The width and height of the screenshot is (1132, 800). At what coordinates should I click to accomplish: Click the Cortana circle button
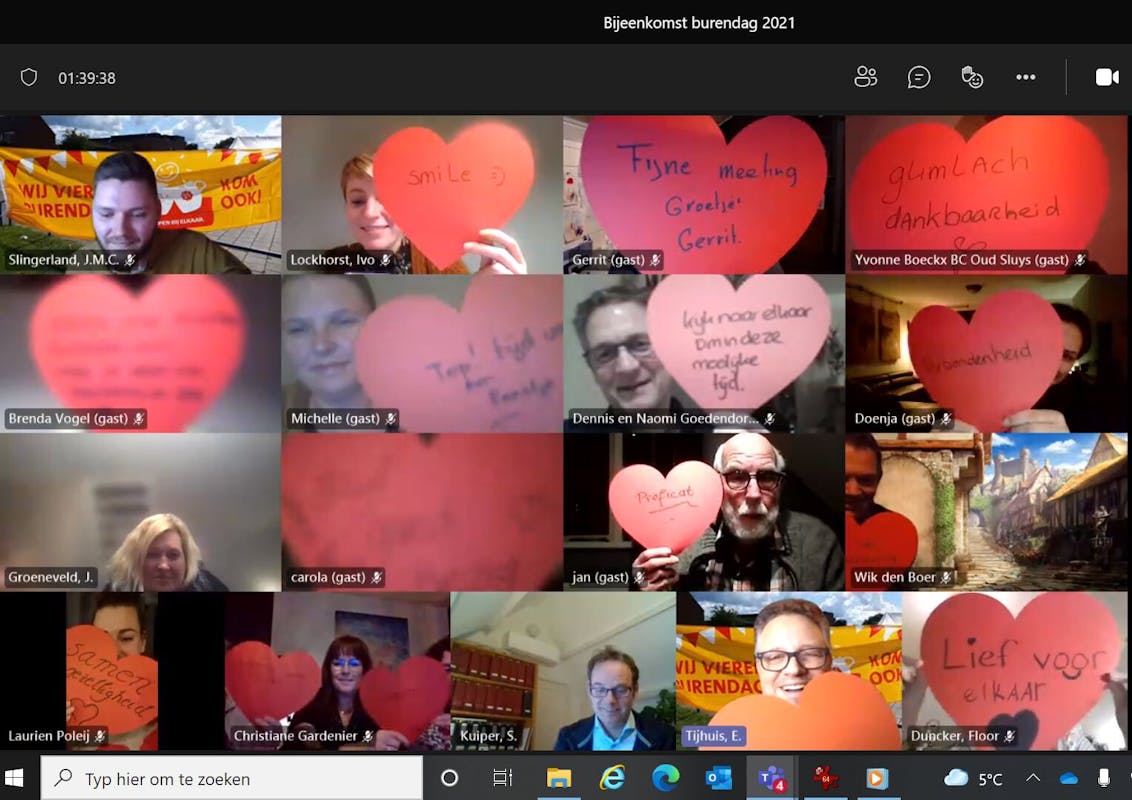(449, 778)
